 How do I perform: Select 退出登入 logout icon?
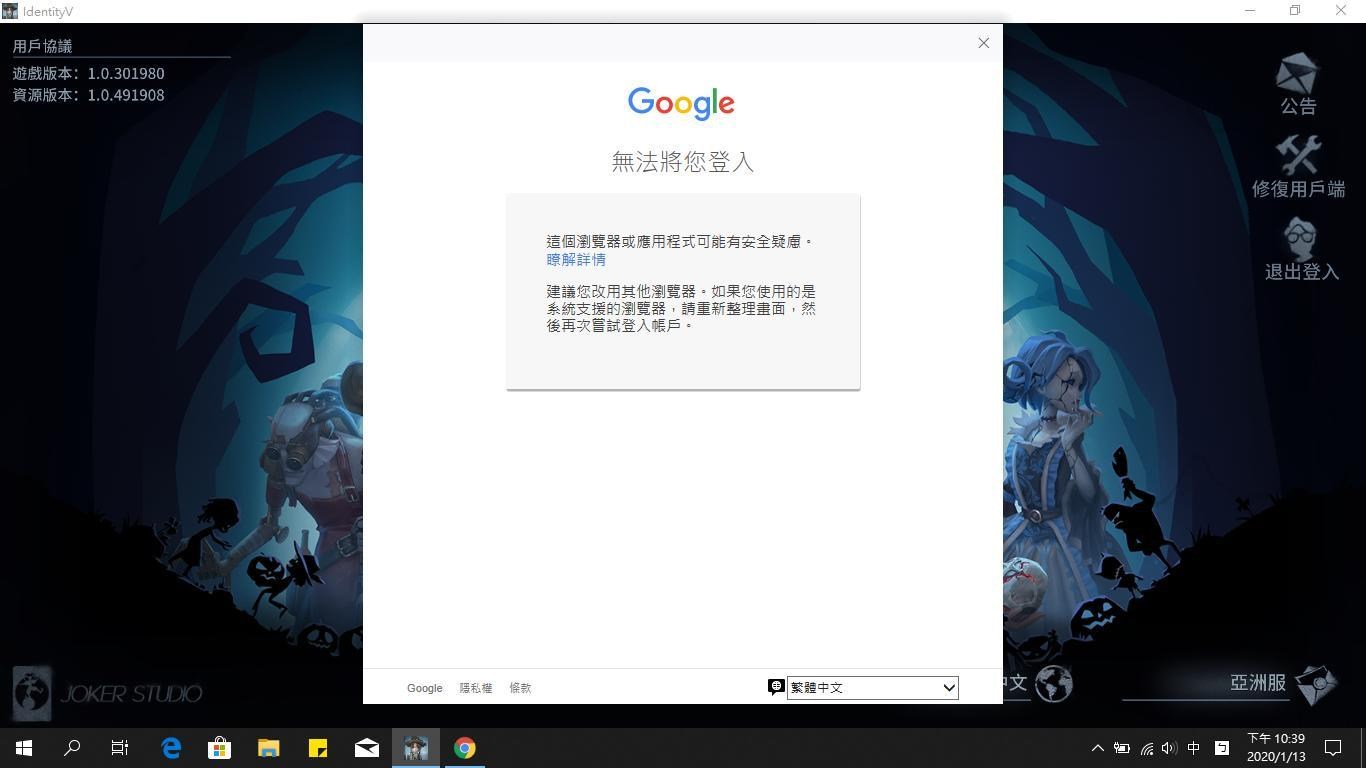(x=1300, y=249)
